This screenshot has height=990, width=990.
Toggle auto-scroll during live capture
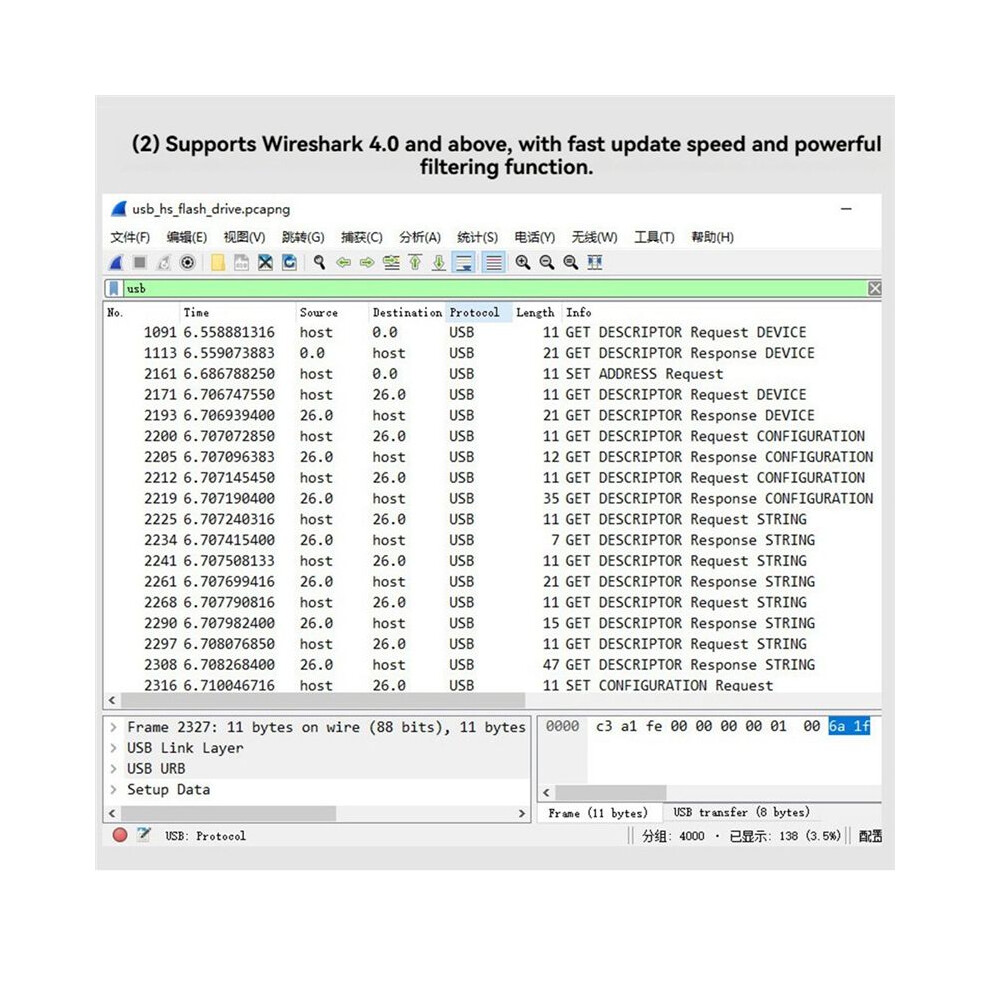(464, 263)
